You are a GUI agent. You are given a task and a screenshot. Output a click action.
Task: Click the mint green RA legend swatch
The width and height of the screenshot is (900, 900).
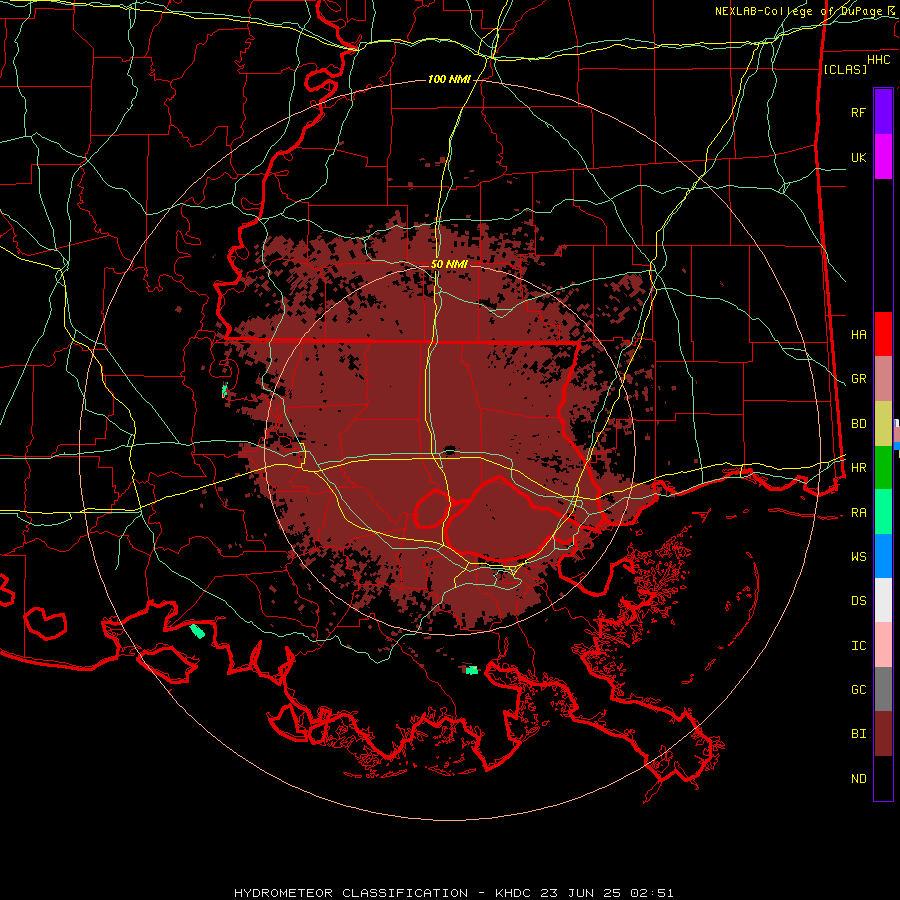(x=883, y=512)
